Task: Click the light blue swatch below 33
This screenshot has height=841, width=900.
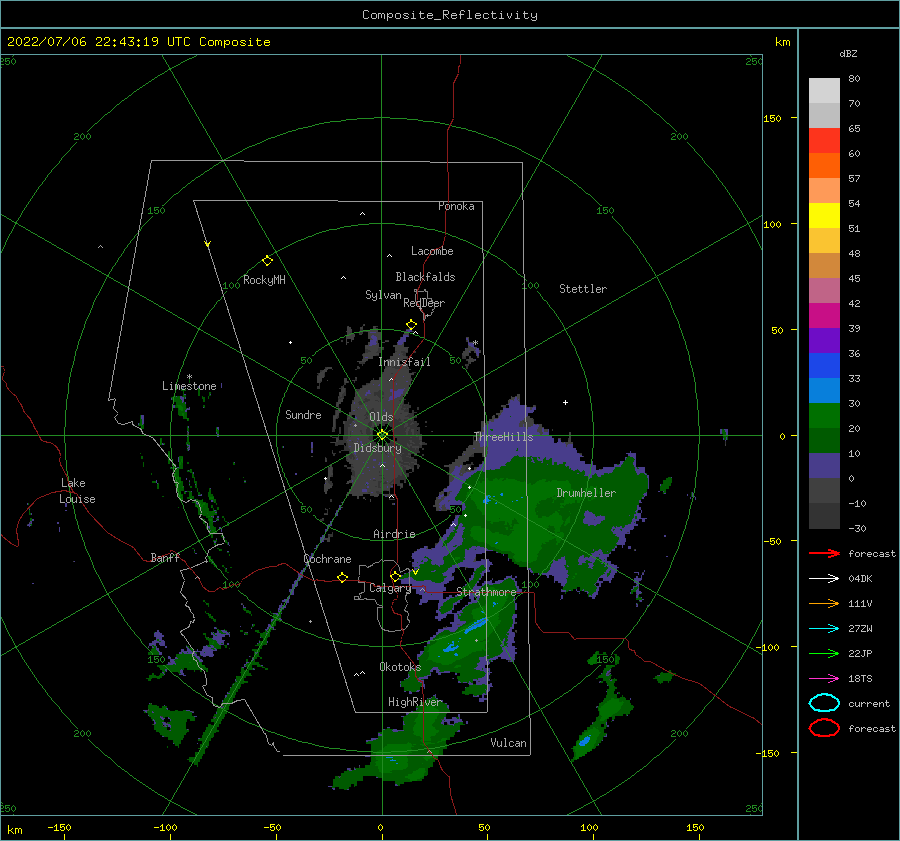Action: tap(824, 391)
